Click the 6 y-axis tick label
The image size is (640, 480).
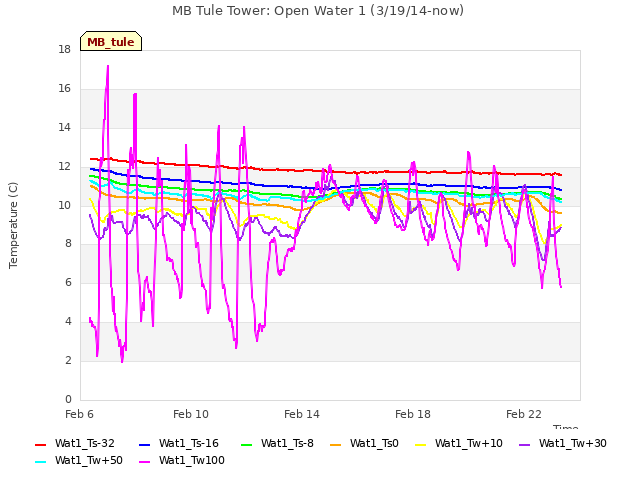click(68, 283)
